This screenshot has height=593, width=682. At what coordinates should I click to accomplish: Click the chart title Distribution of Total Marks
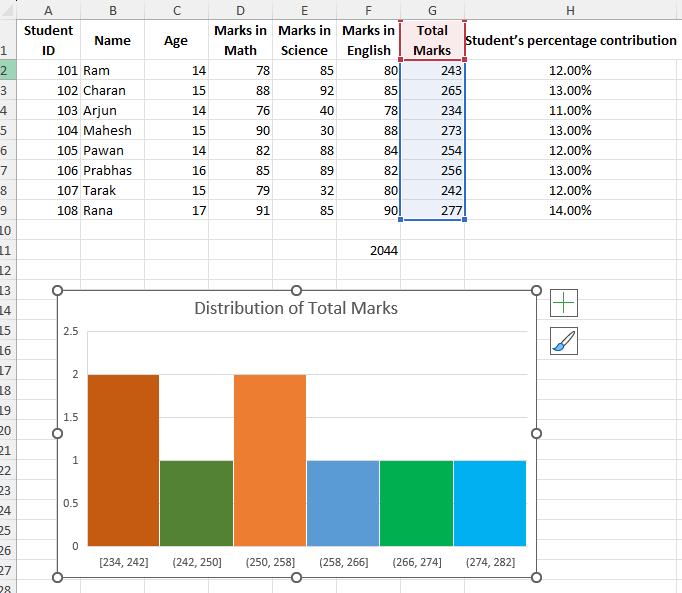point(296,308)
